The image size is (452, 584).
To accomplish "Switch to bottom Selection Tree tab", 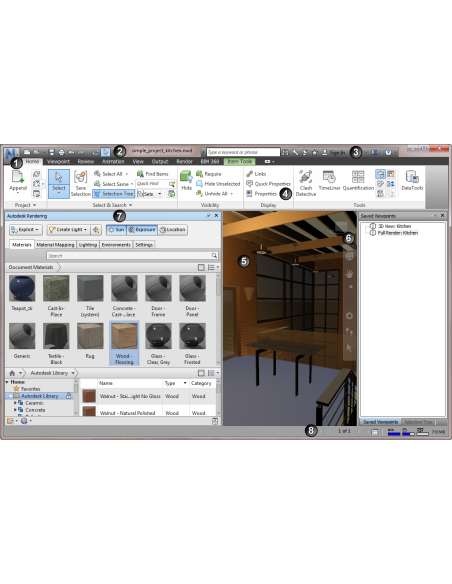I will [x=418, y=422].
